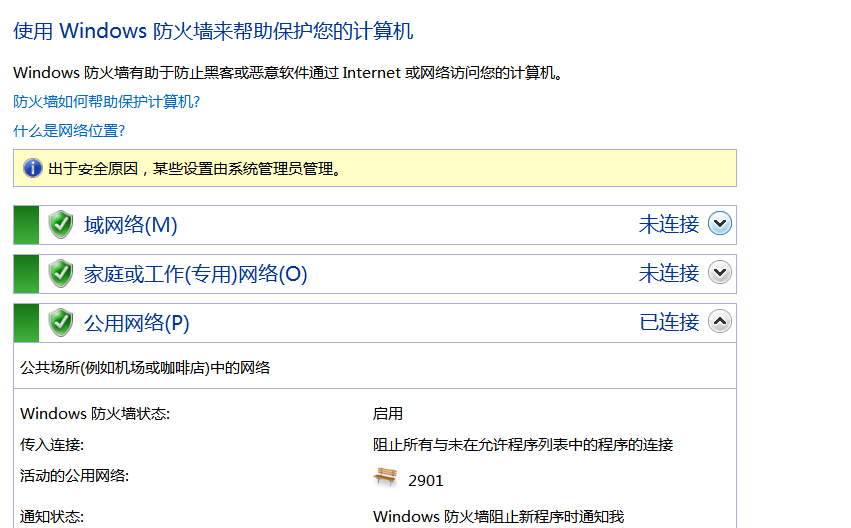
Task: Click the green block left of 域网络(M)
Action: point(26,225)
